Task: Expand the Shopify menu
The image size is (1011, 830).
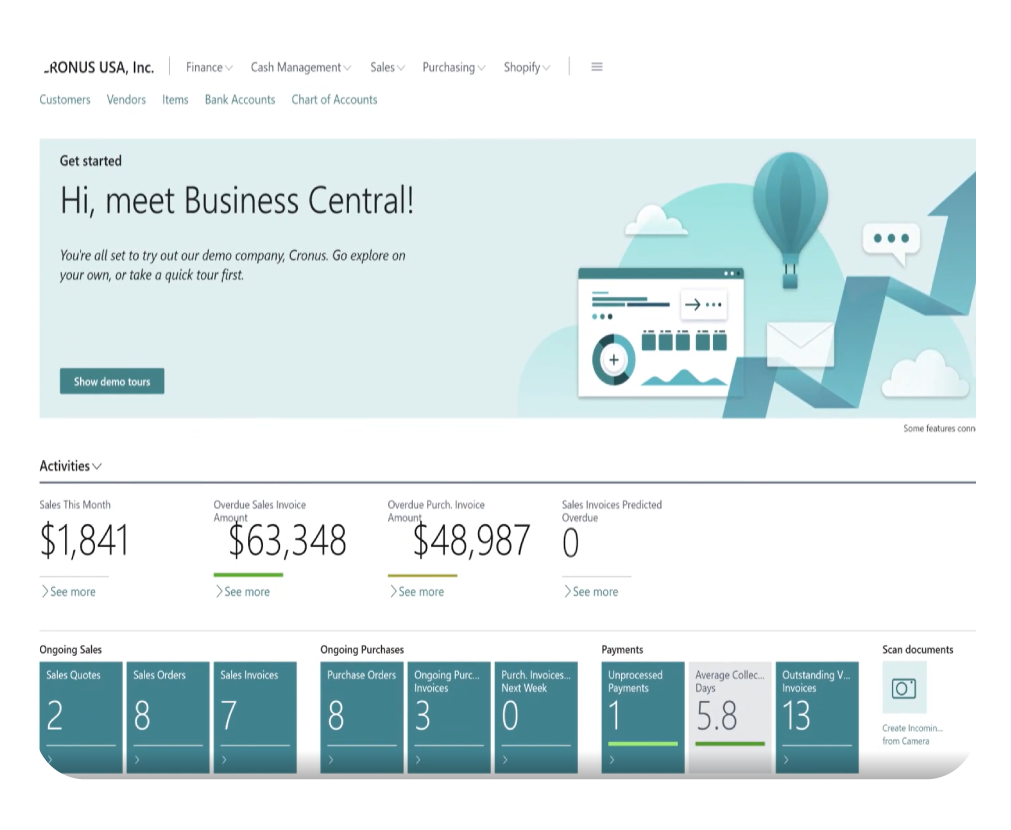Action: [x=527, y=67]
